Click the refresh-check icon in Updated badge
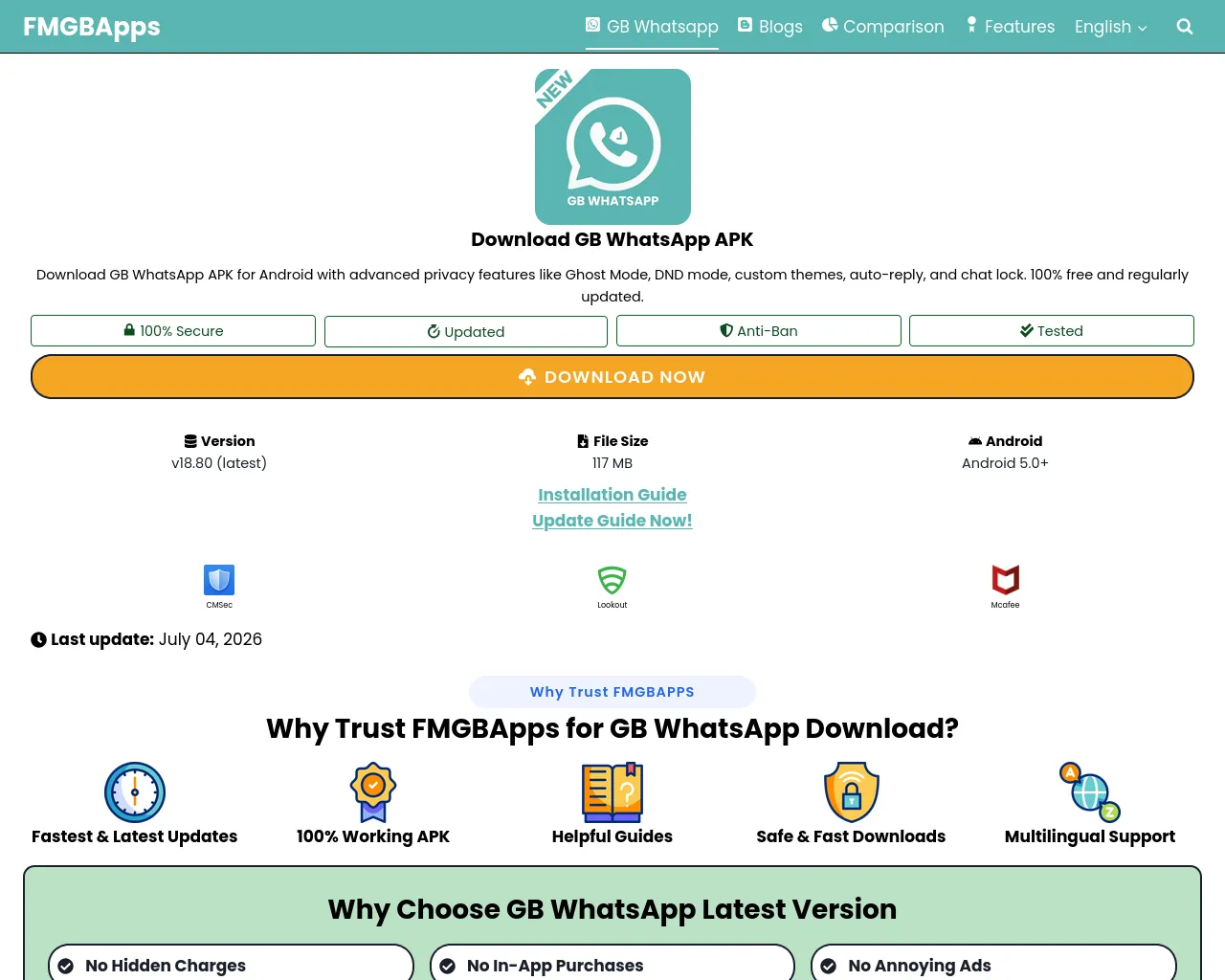This screenshot has height=980, width=1225. (434, 331)
